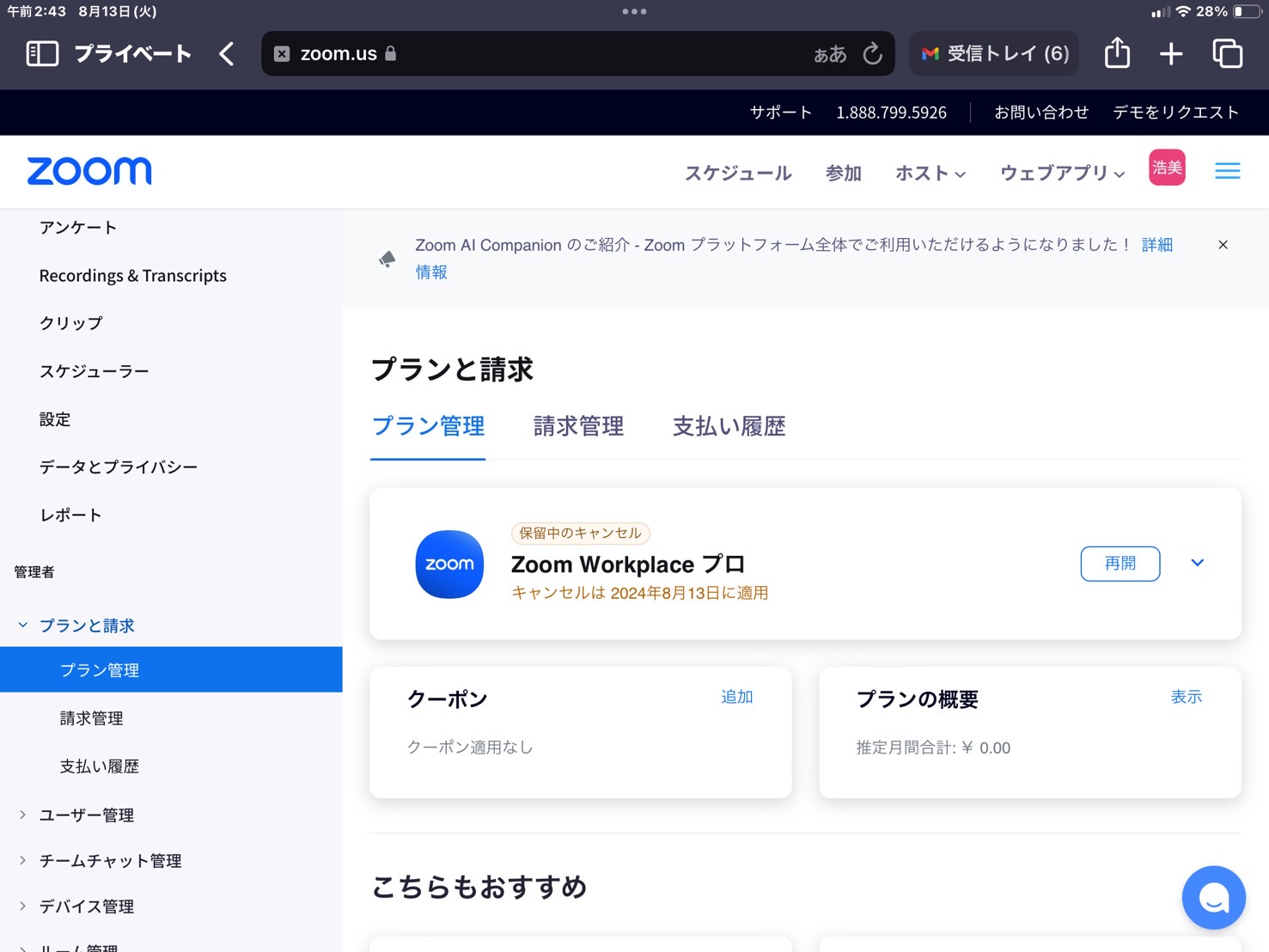Open the Safari share sheet icon
This screenshot has width=1269, height=952.
click(1117, 52)
